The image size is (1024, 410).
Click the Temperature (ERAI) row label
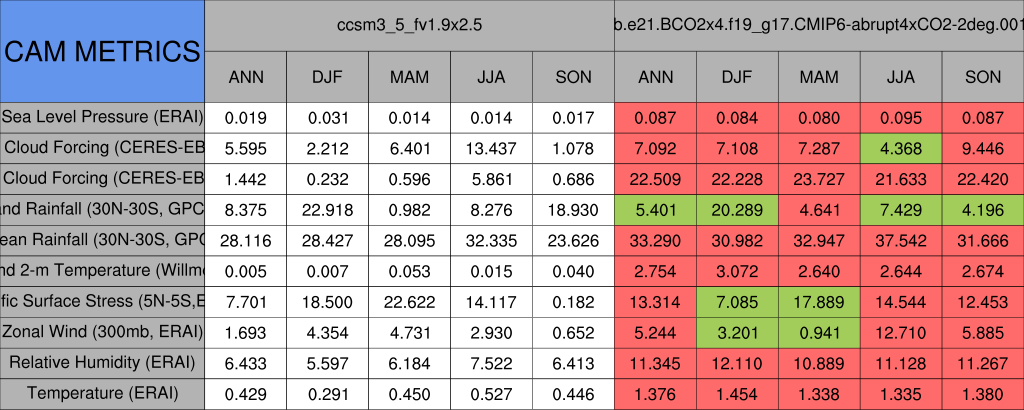102,393
